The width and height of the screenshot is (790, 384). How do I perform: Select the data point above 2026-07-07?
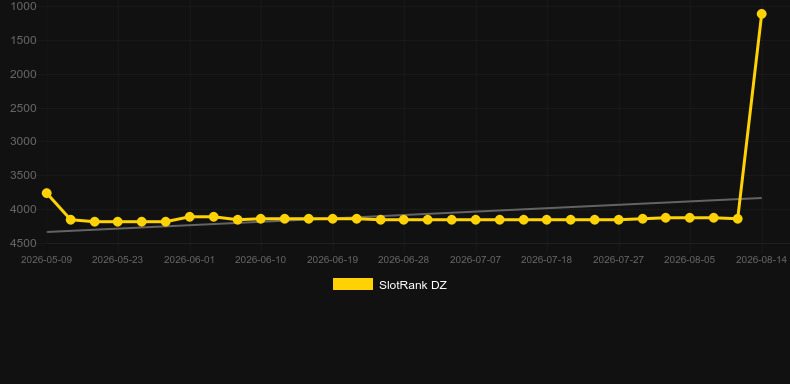coord(476,220)
